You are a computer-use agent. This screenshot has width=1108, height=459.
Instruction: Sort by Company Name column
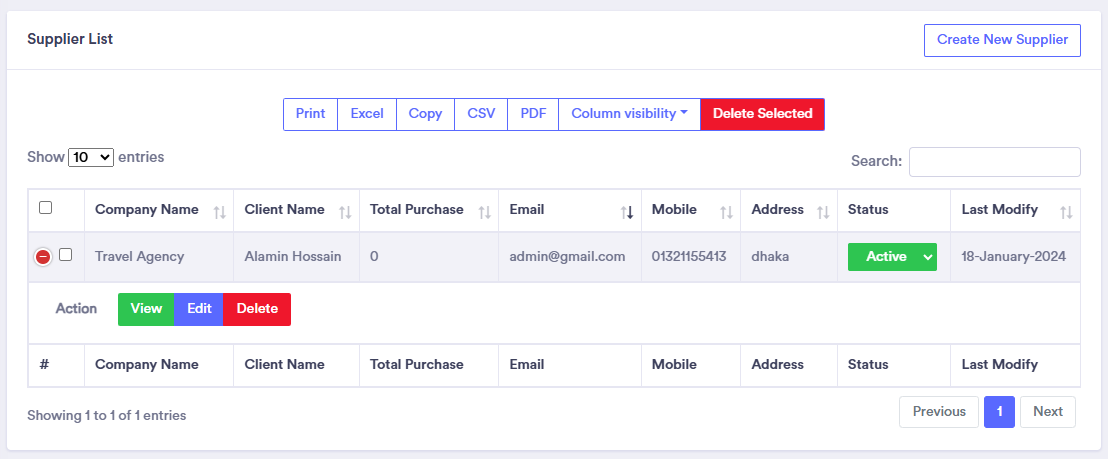(x=147, y=210)
